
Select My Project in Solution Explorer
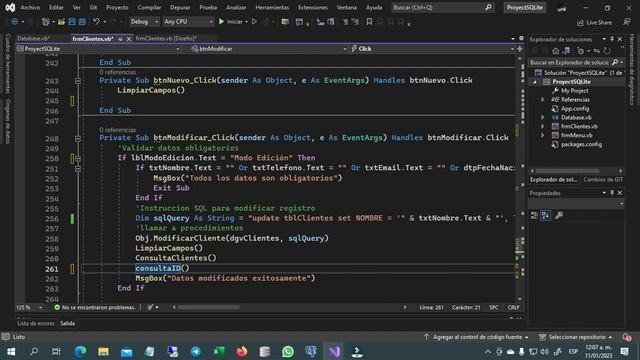tap(574, 91)
